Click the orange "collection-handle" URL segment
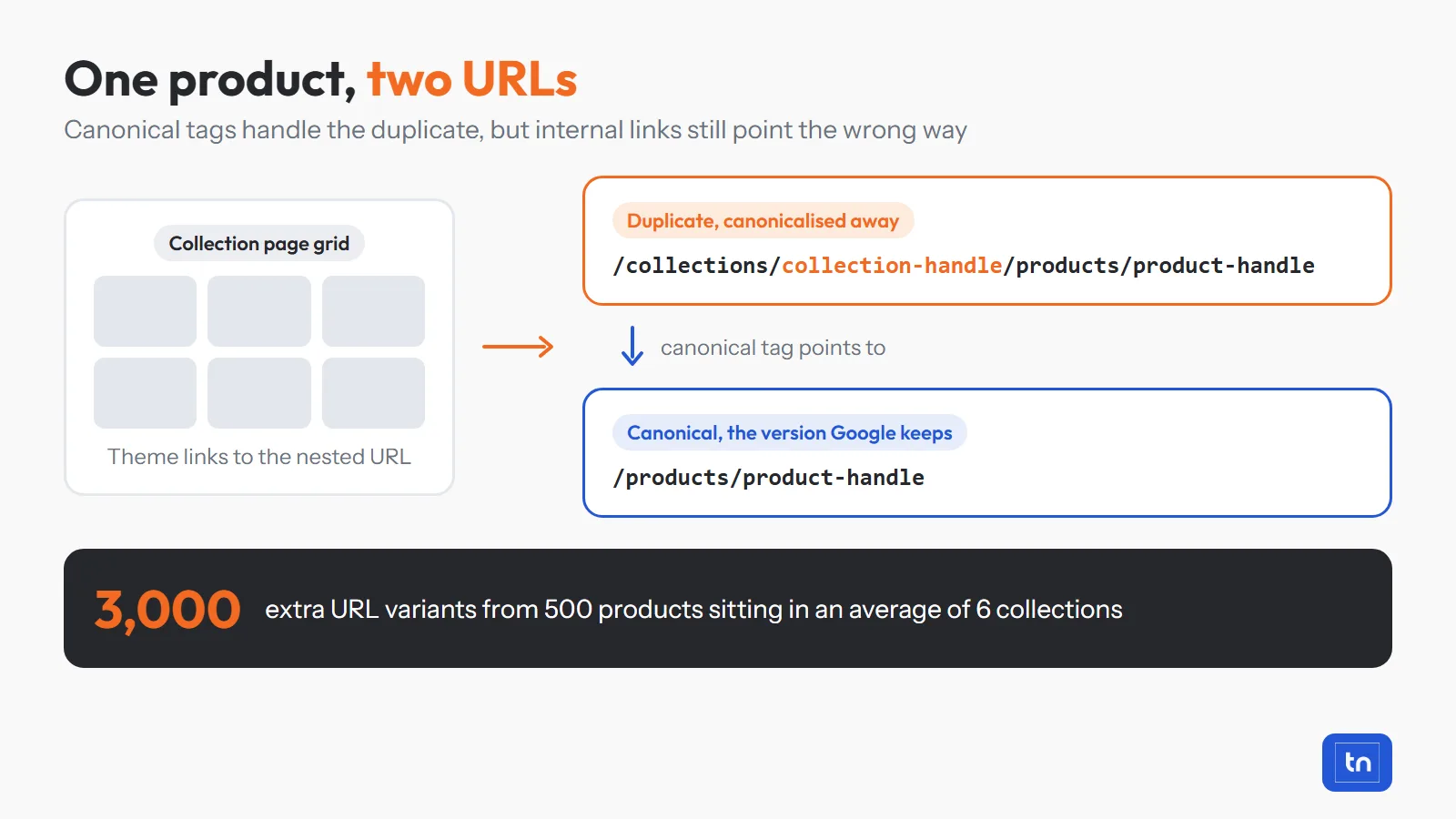Screen dimensions: 1456x819 pyautogui.click(x=892, y=266)
